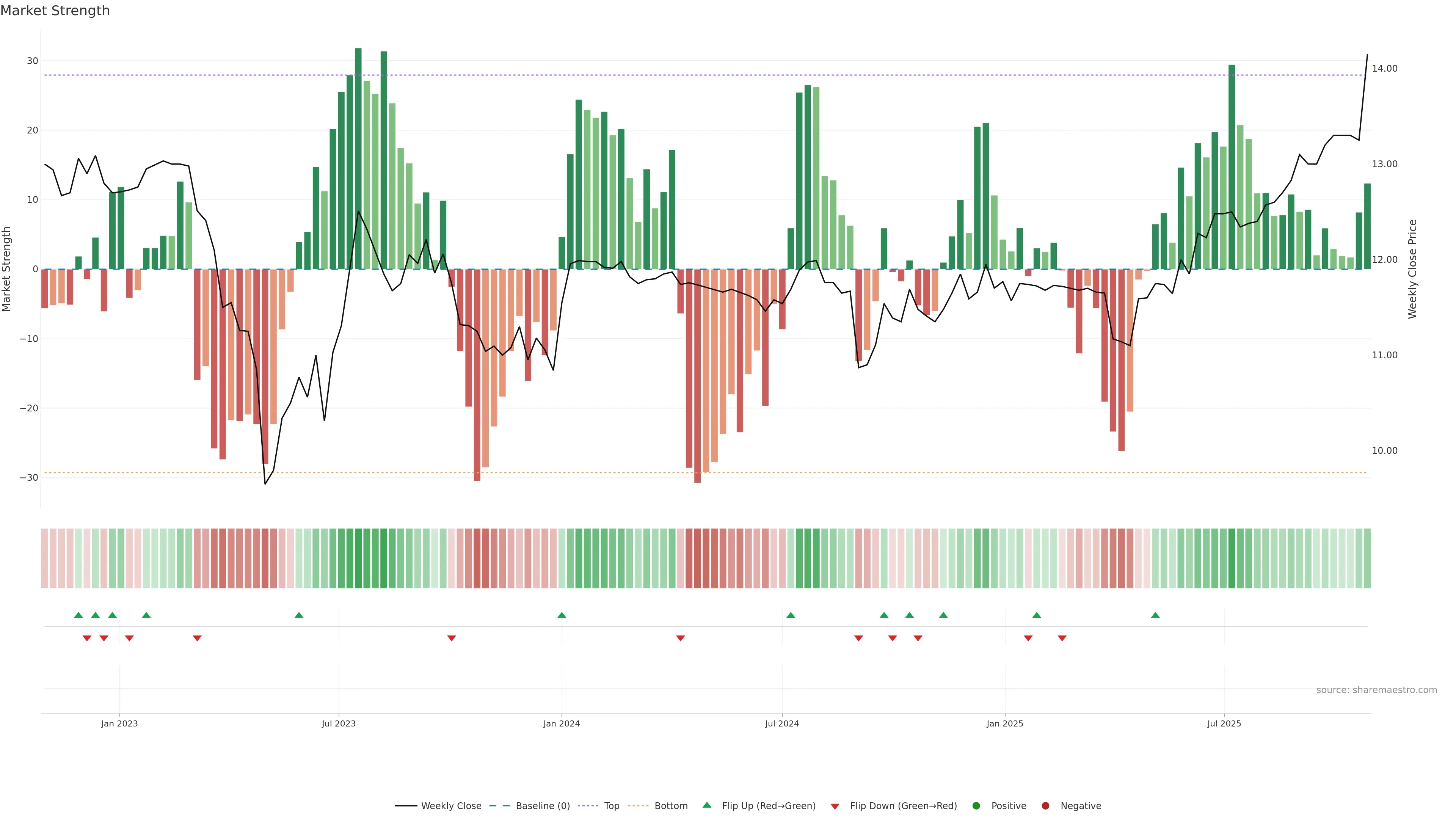Toggle Weekly Close legend entry
The width and height of the screenshot is (1456, 819).
click(450, 806)
